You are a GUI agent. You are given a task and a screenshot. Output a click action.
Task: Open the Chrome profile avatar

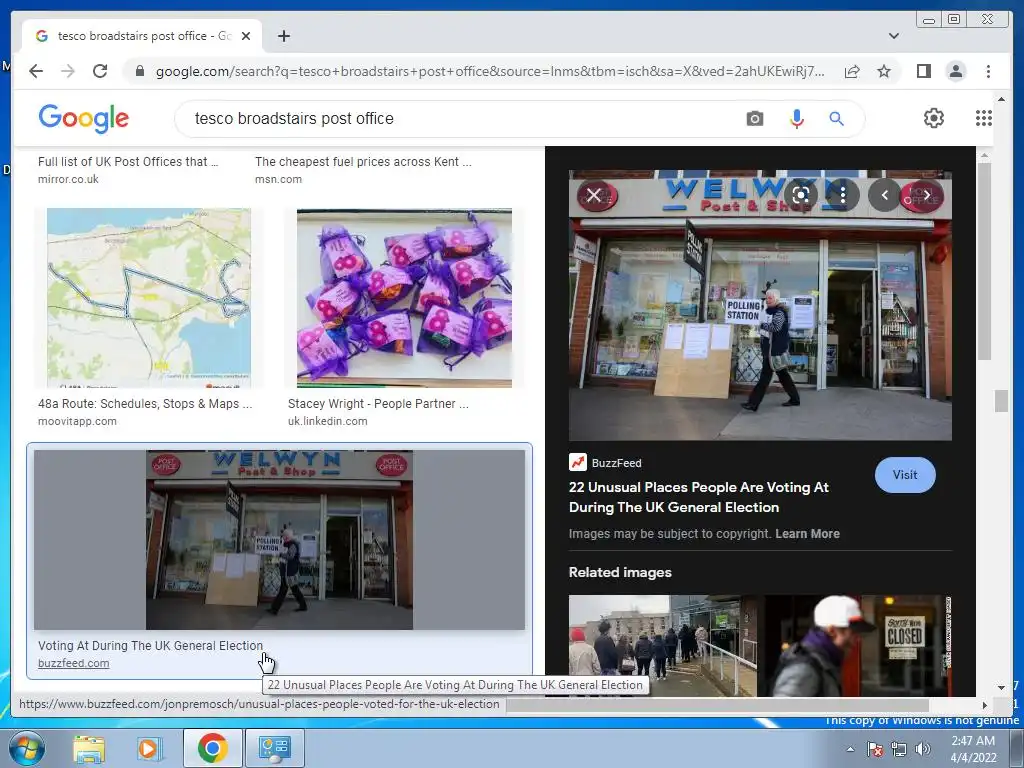(955, 71)
